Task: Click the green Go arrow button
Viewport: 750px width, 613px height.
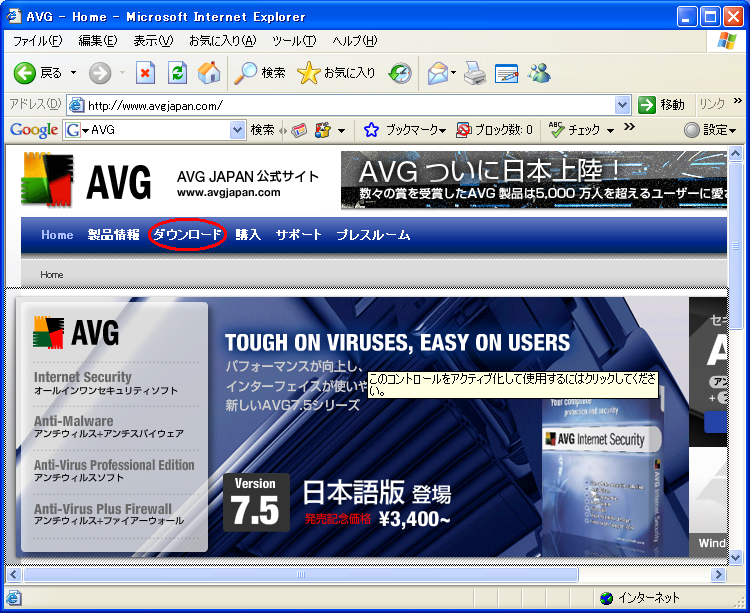Action: (647, 105)
